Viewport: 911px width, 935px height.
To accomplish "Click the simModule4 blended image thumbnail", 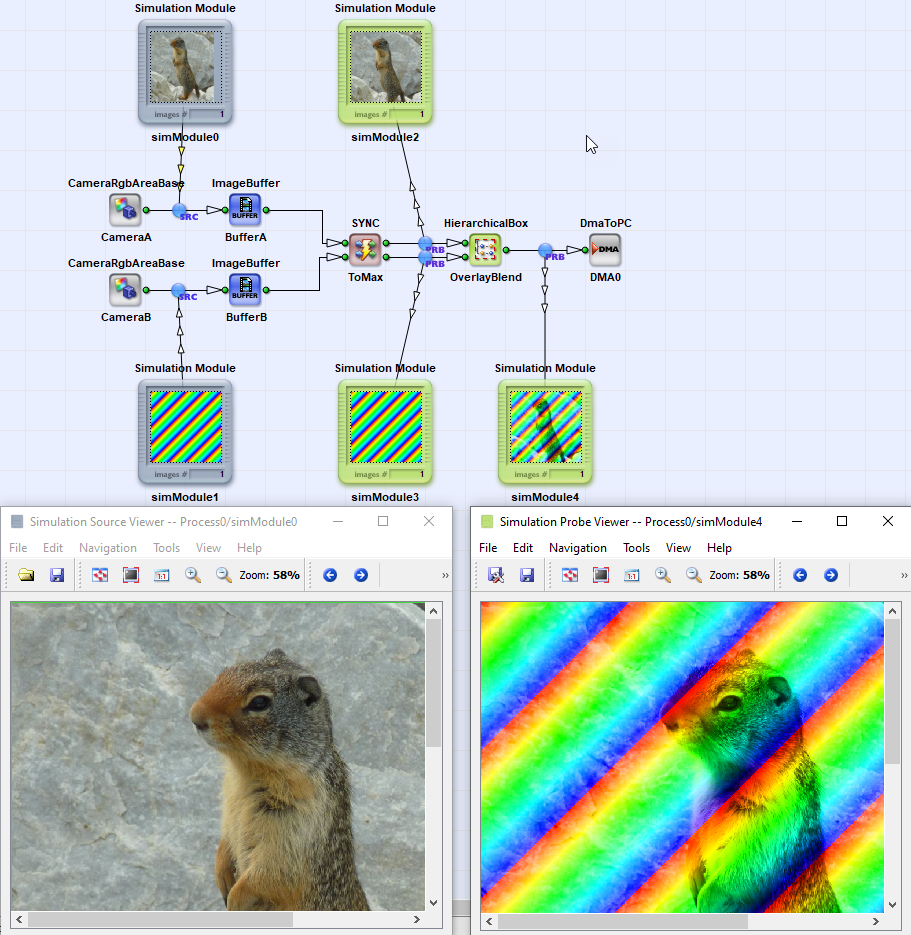I will point(545,426).
